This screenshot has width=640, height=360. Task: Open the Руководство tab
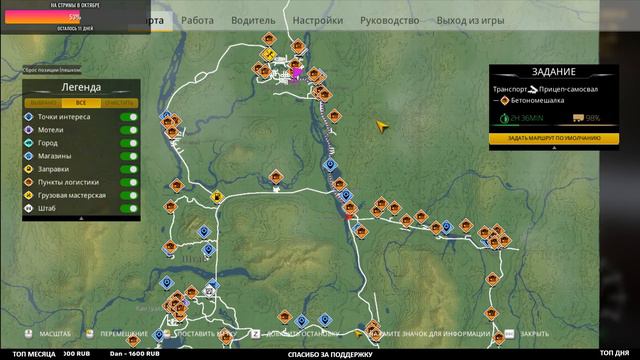click(389, 20)
